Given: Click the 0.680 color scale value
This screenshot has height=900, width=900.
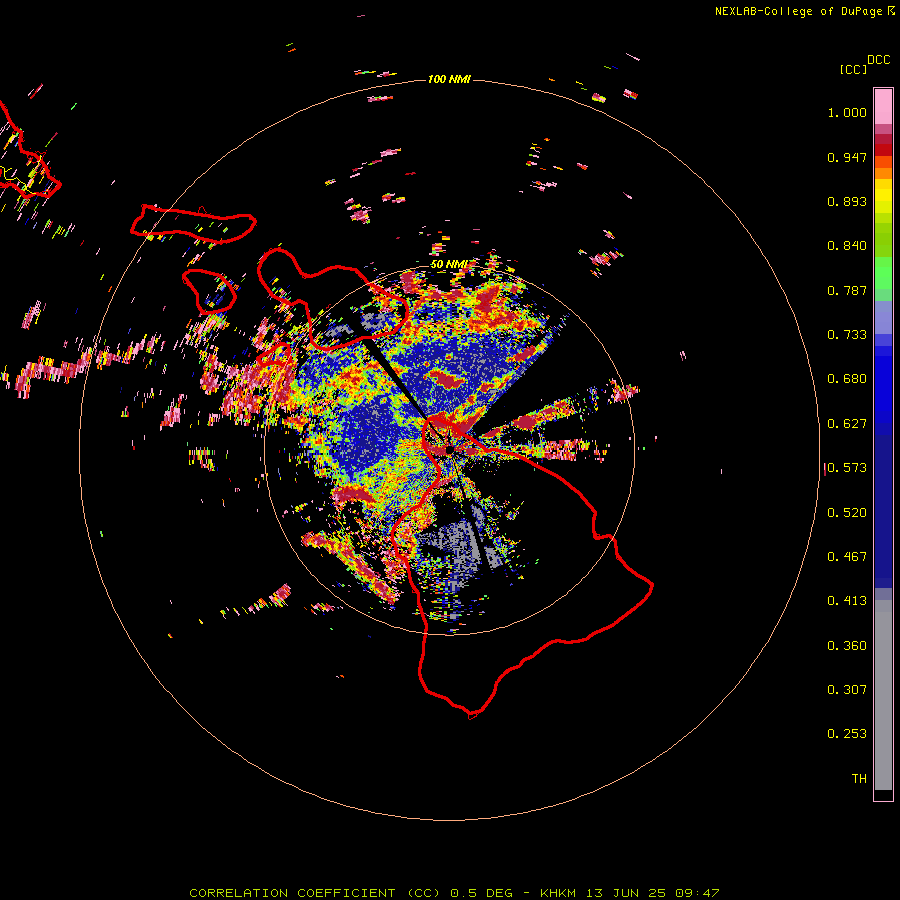Looking at the screenshot, I should click(x=847, y=379).
